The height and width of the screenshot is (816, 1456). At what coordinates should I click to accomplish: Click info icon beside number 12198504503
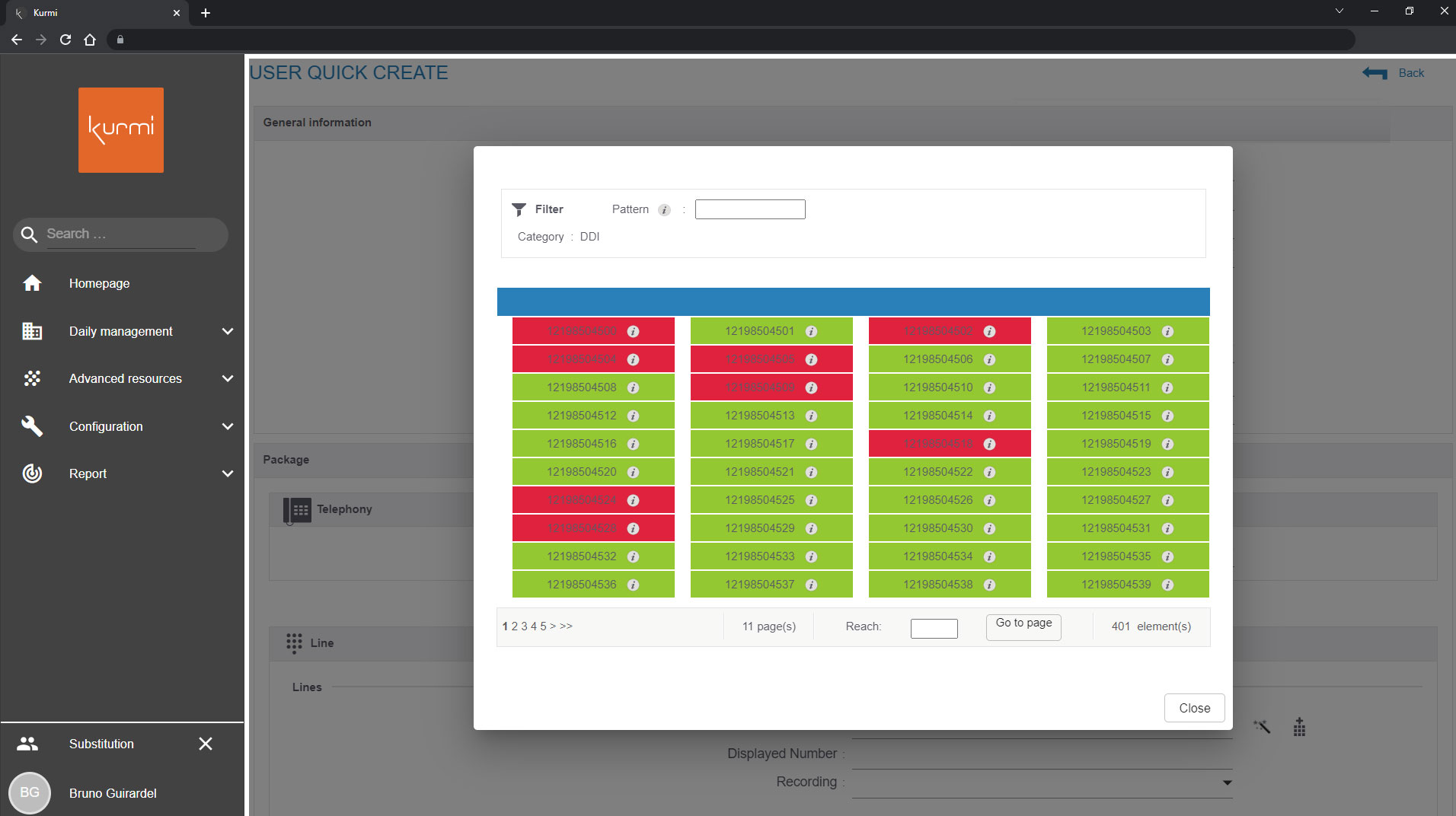point(1167,331)
